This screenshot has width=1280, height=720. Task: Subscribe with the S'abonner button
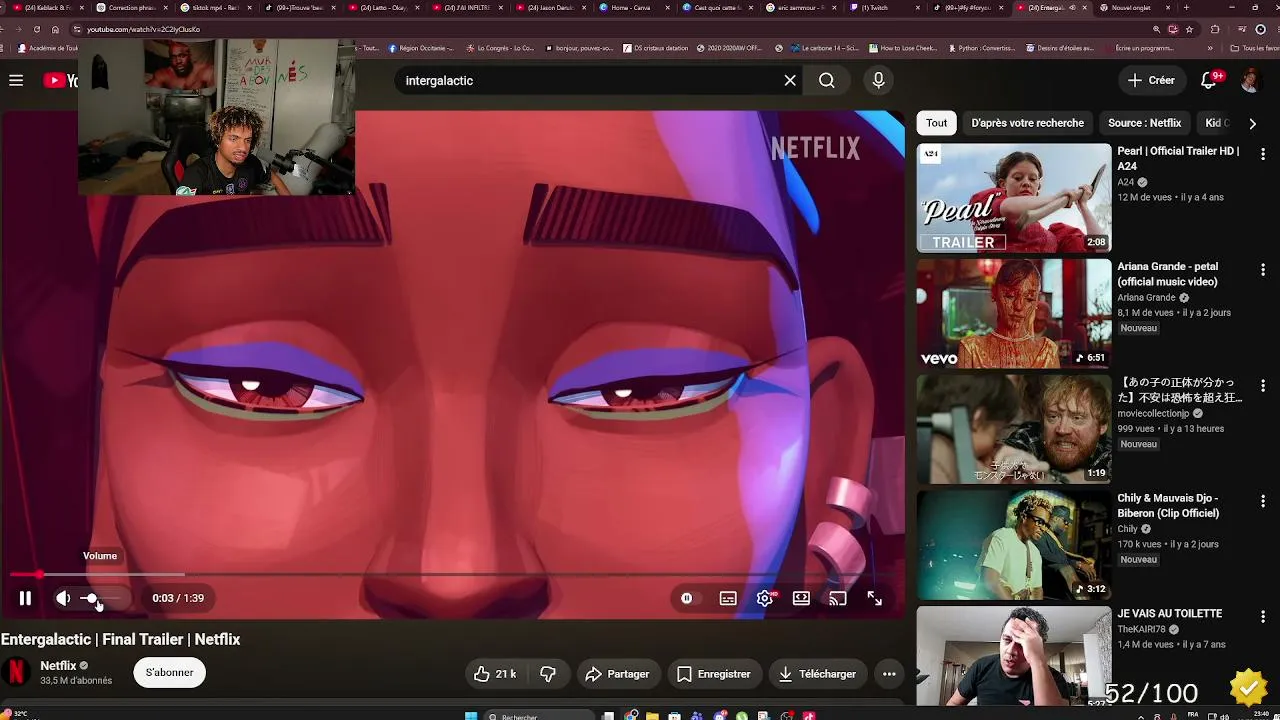pyautogui.click(x=170, y=673)
